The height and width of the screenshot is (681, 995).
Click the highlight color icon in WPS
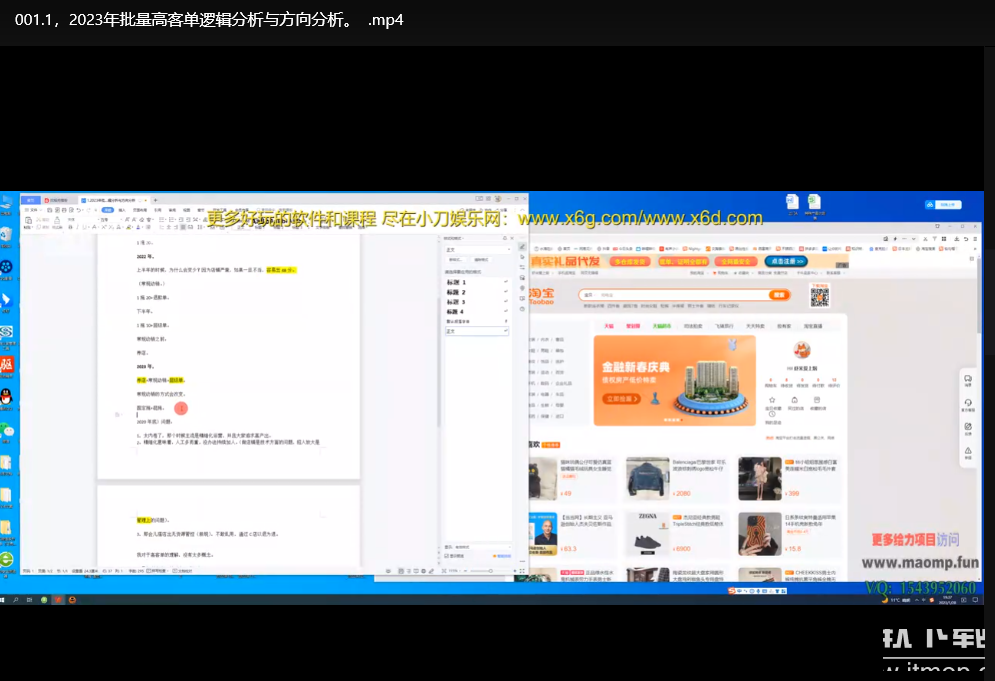(x=129, y=227)
